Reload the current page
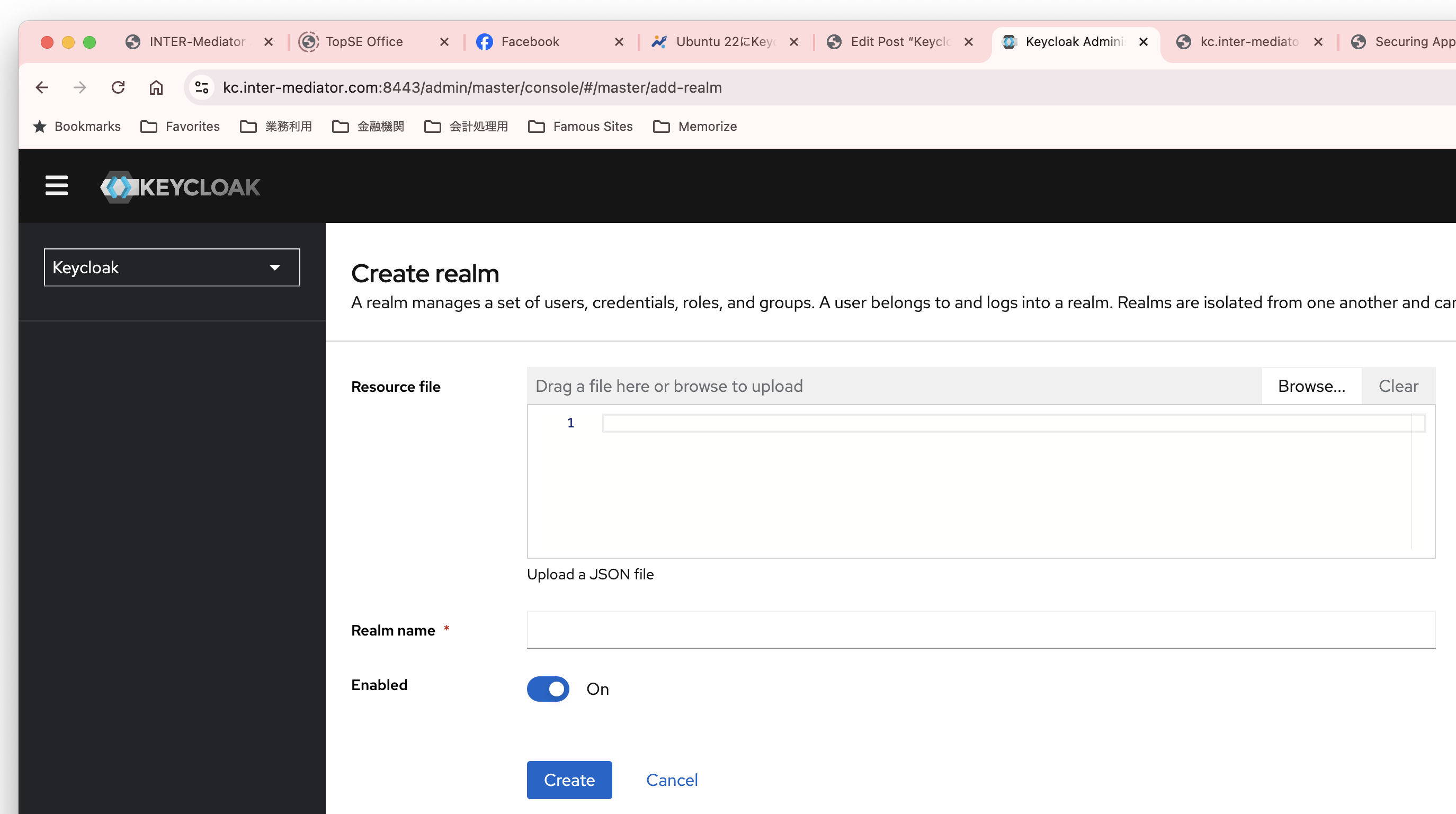Image resolution: width=1456 pixels, height=814 pixels. coord(118,87)
